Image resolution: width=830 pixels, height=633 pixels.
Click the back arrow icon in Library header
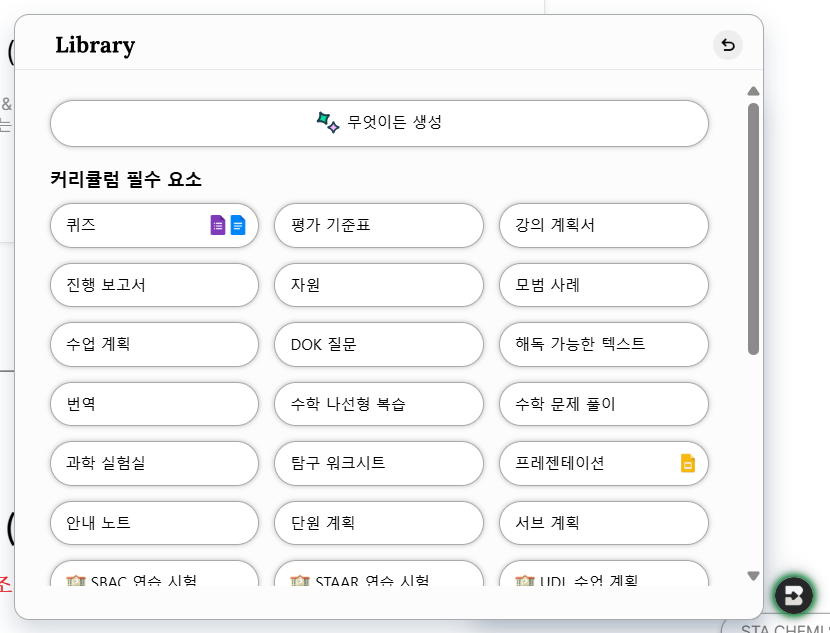click(728, 45)
